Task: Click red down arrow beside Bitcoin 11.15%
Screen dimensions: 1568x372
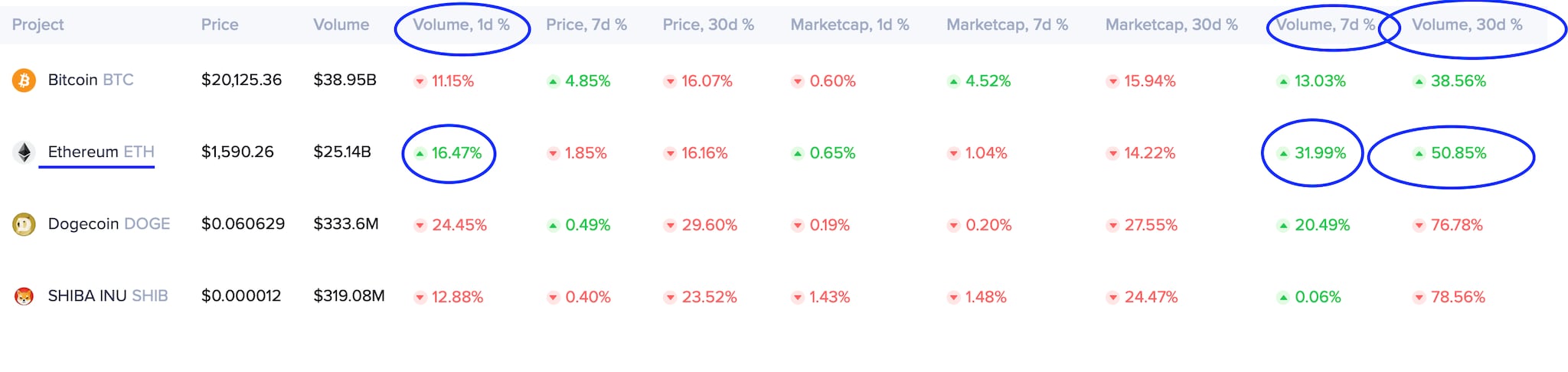Action: [x=420, y=81]
